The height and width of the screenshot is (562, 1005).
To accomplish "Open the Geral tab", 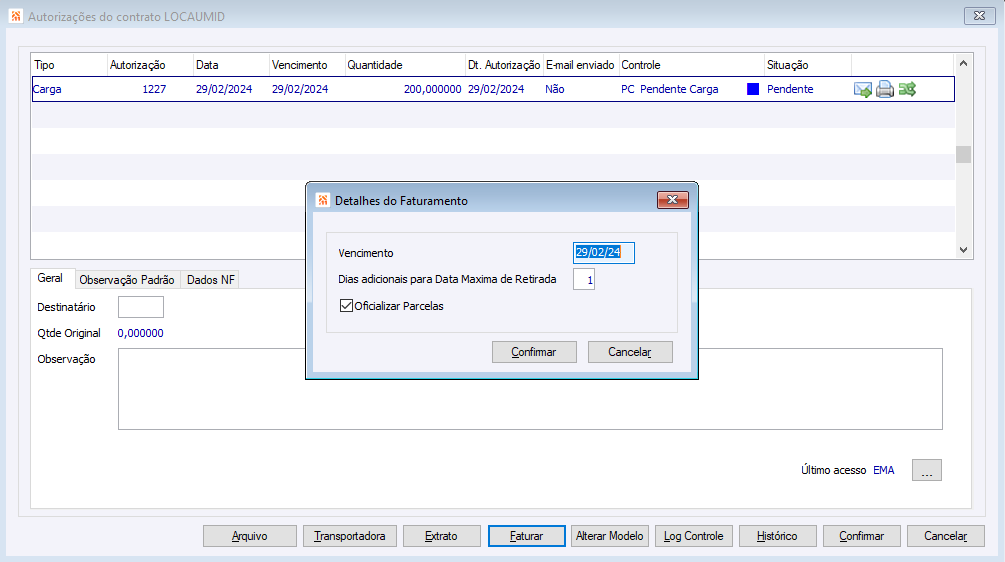I will click(50, 278).
